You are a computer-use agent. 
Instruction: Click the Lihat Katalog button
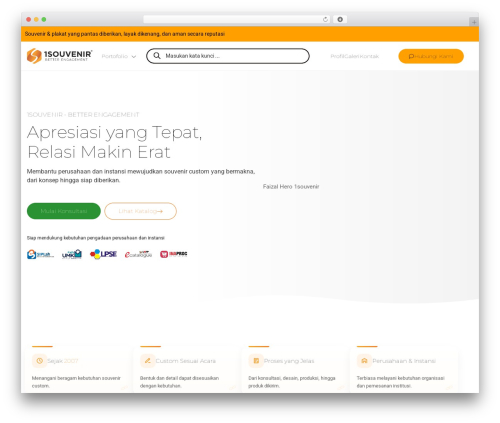(x=140, y=211)
